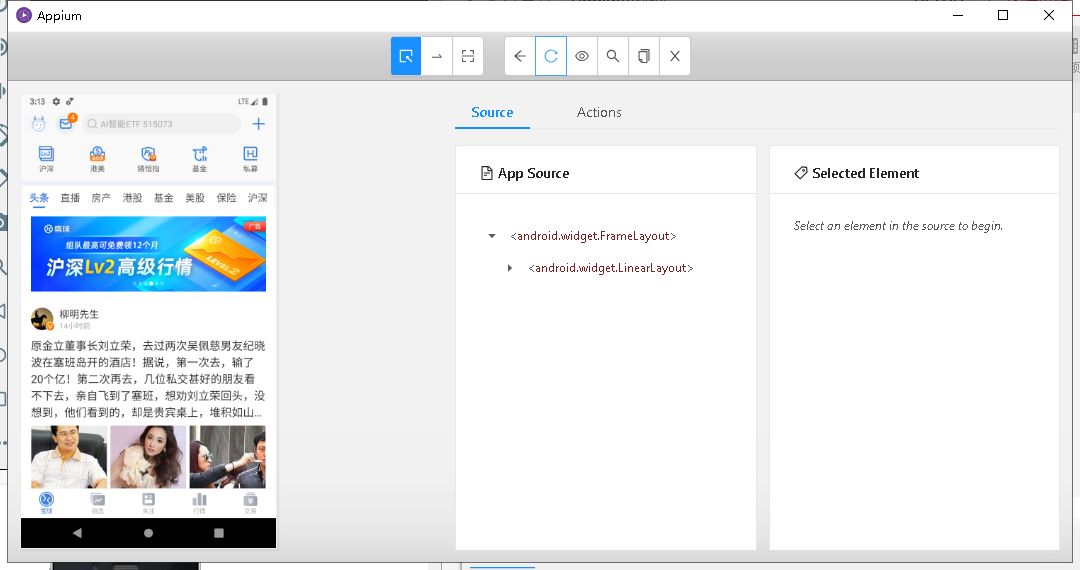Tap the 关注 bottom nav icon
Viewport: 1080px width, 570px height.
(x=148, y=503)
